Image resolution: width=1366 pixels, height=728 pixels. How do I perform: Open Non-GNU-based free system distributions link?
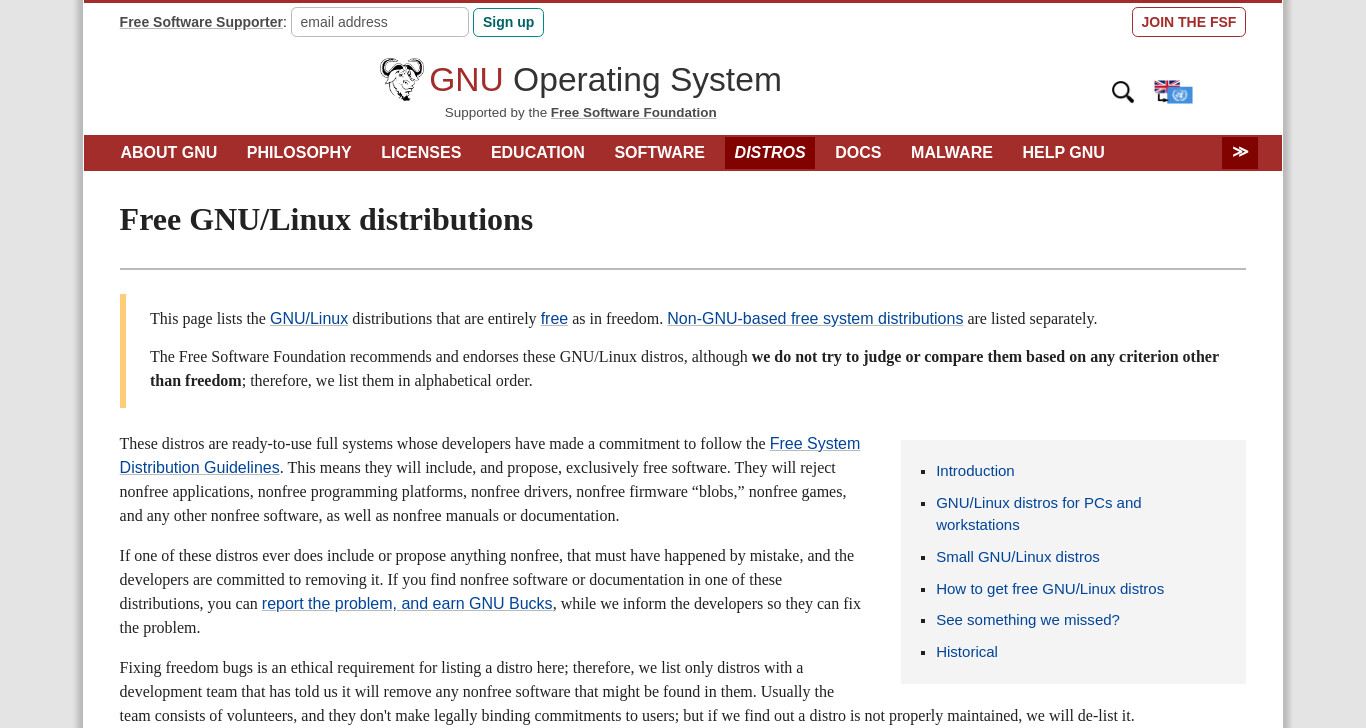click(815, 318)
